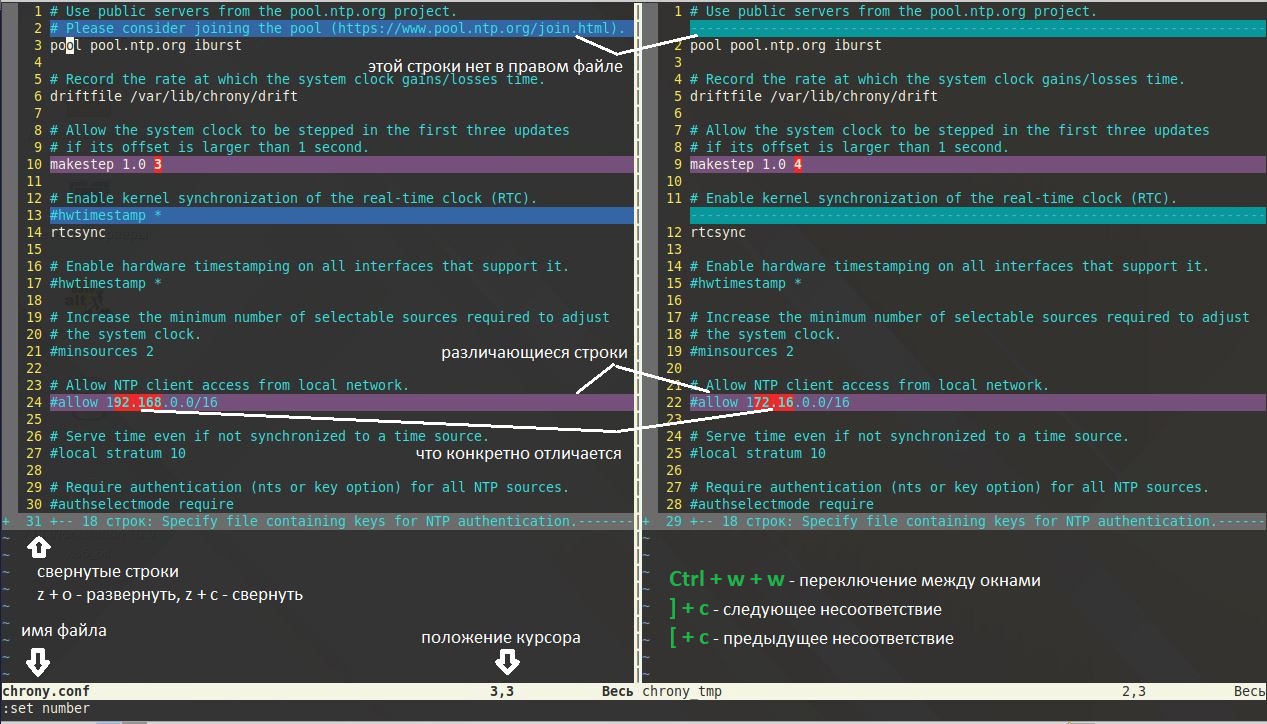Expand the fold plus marker at right line 29
Viewport: 1267px width, 724px height.
tap(647, 521)
